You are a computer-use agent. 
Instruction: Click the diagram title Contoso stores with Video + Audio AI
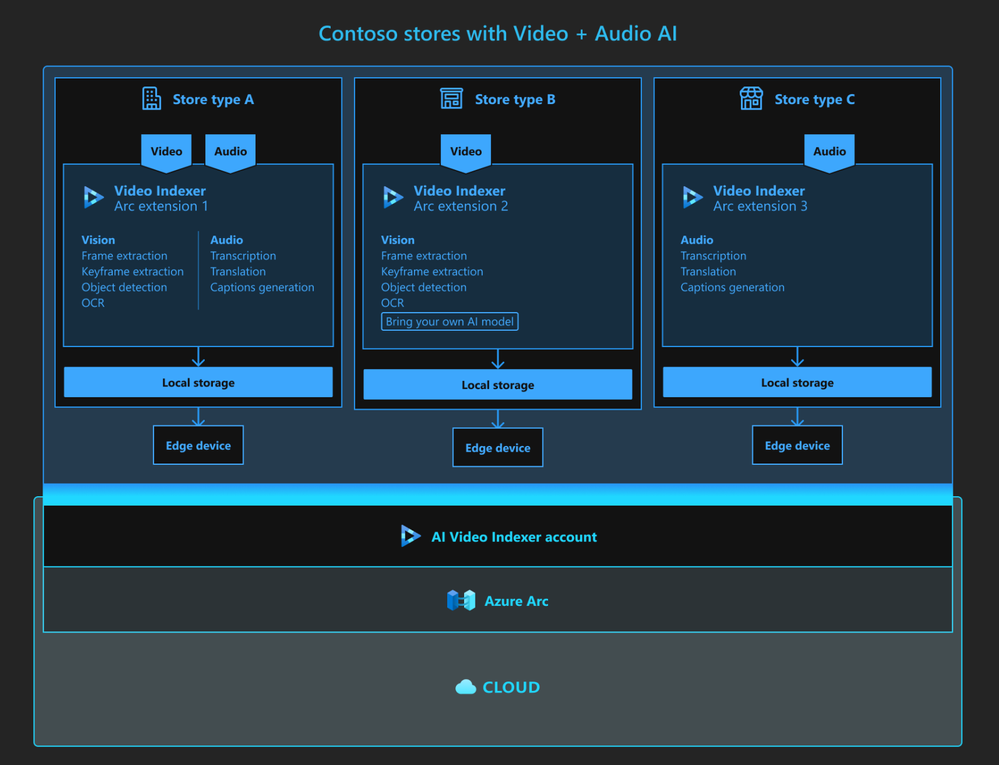[498, 33]
